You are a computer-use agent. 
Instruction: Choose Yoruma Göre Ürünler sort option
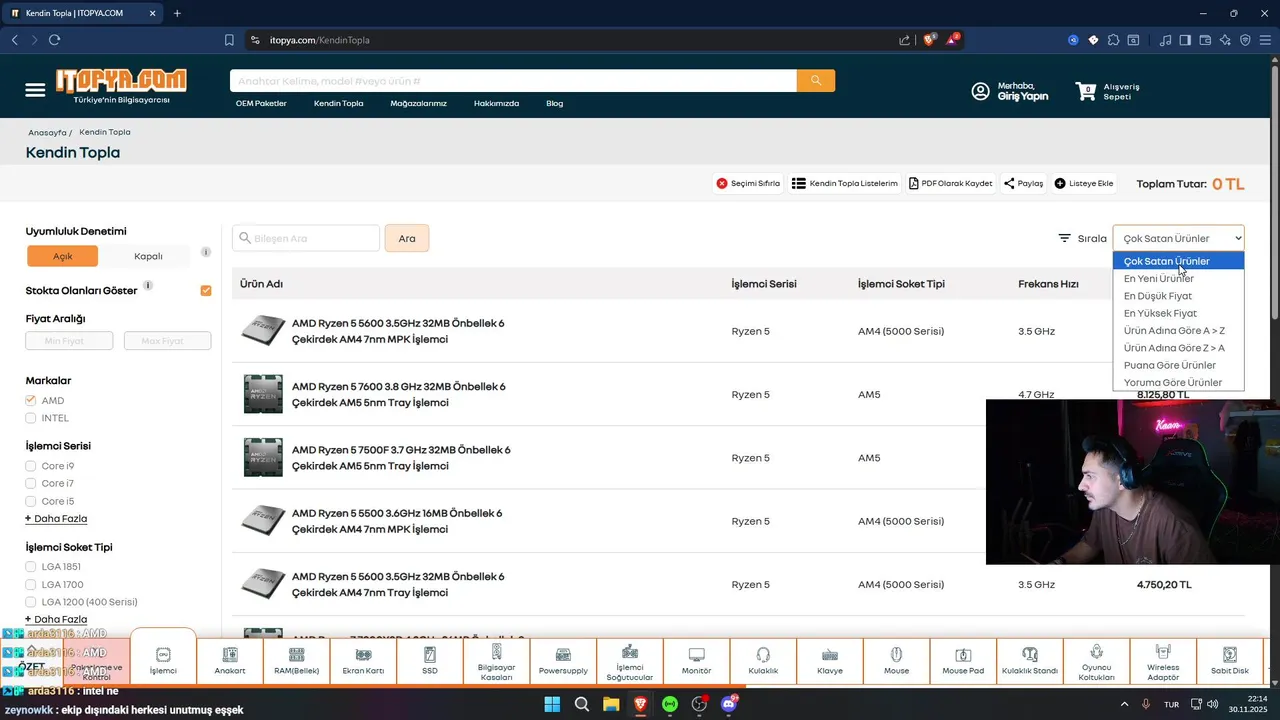point(1178,383)
